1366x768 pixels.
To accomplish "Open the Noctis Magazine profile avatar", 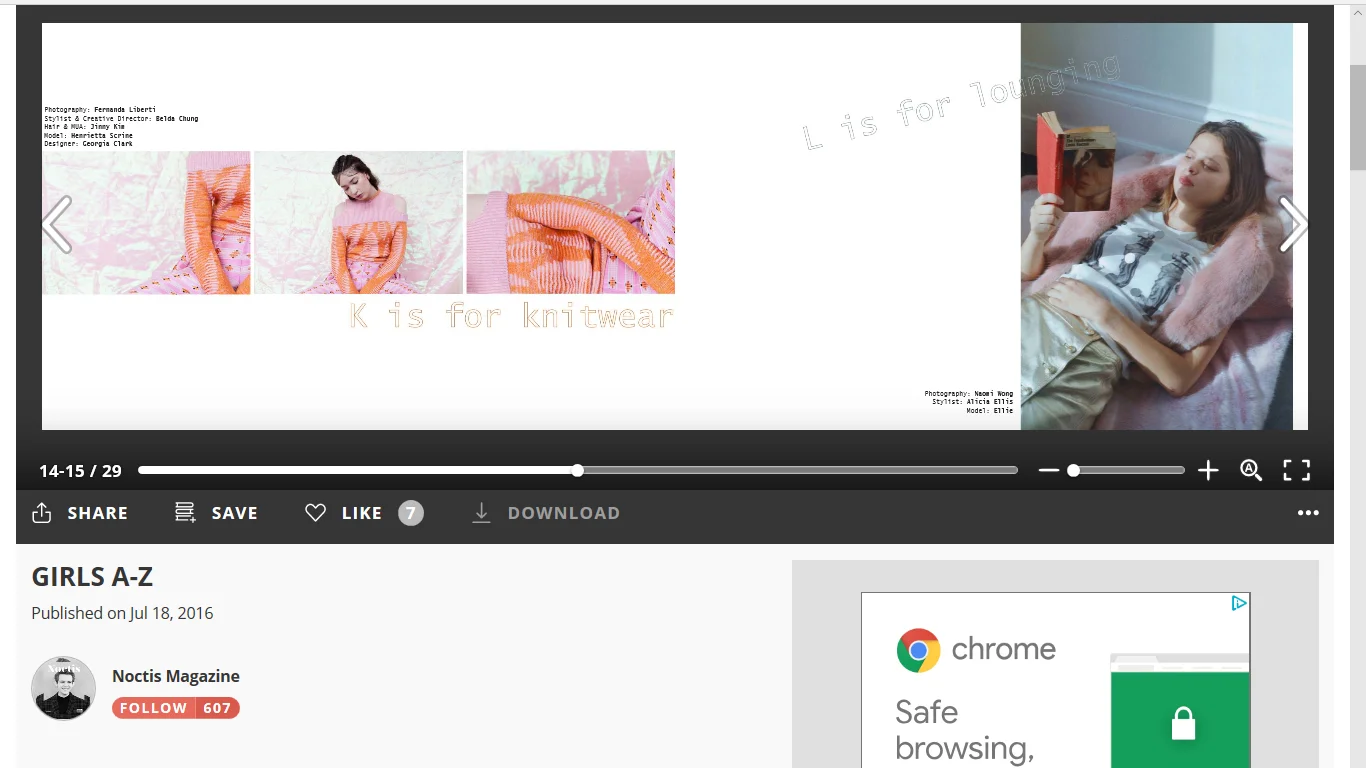I will (x=63, y=688).
